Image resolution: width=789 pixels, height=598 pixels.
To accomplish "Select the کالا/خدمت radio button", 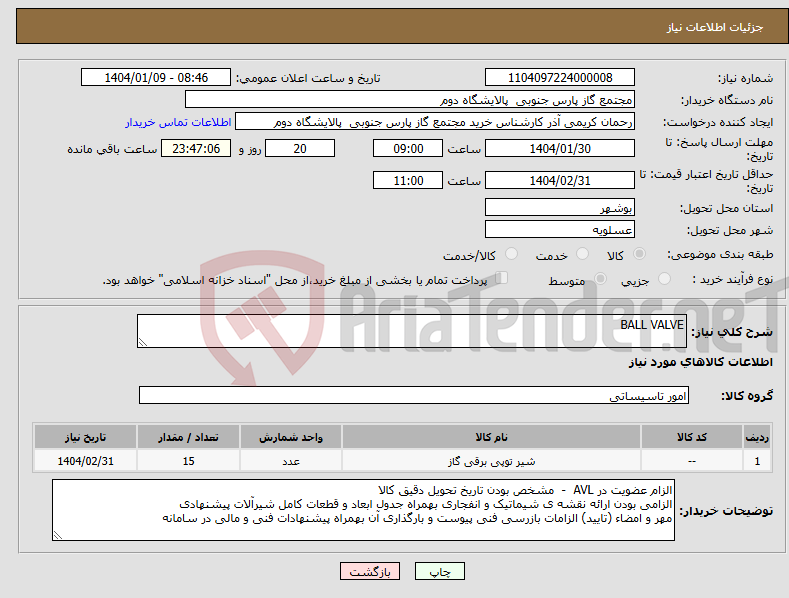I will click(511, 254).
